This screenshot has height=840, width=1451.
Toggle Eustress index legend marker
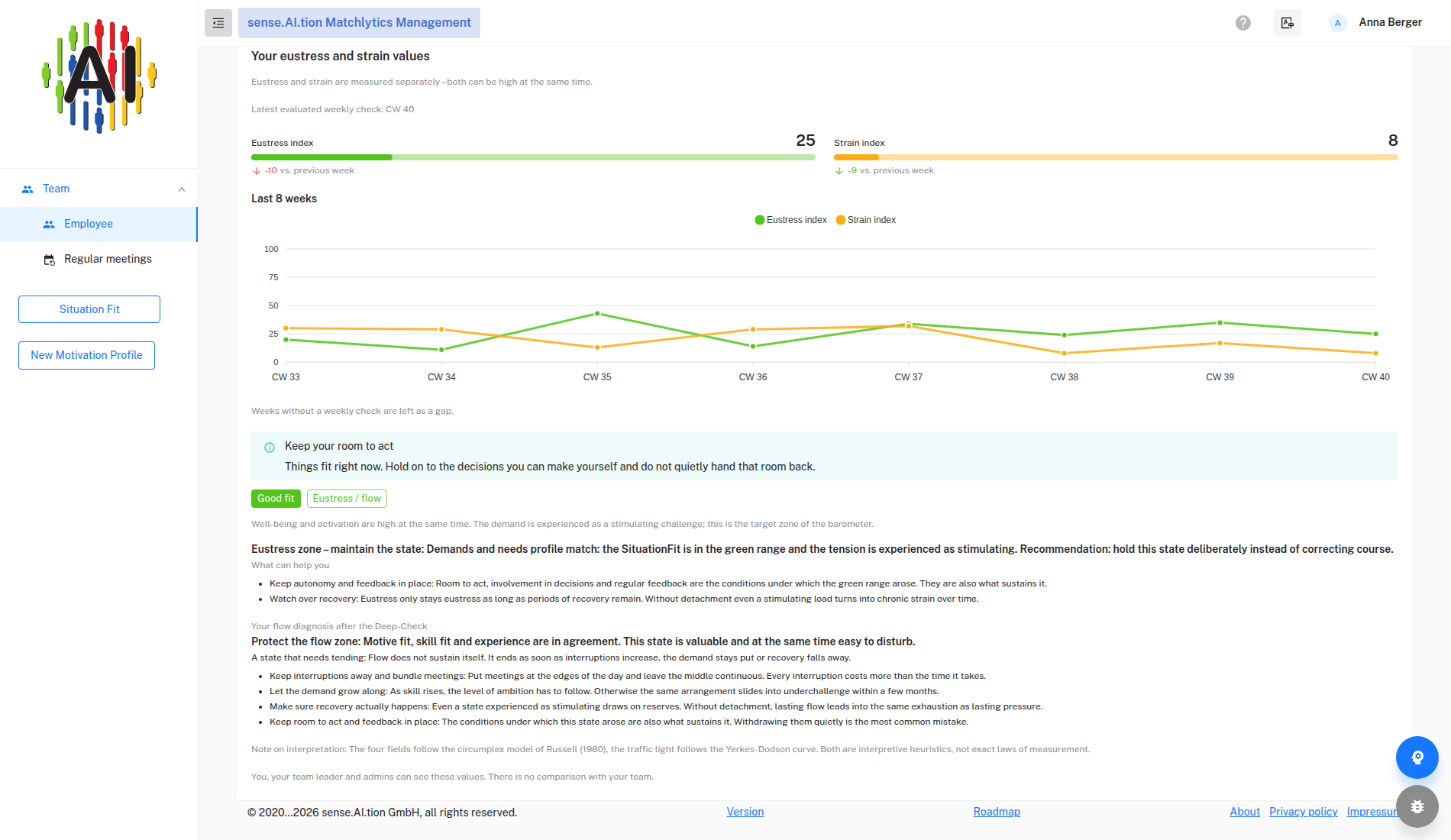tap(759, 220)
